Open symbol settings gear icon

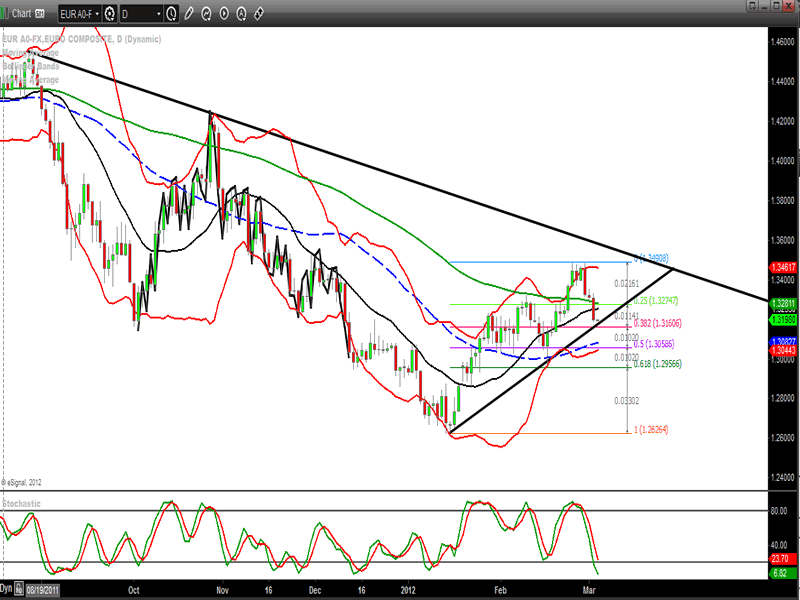(x=109, y=14)
